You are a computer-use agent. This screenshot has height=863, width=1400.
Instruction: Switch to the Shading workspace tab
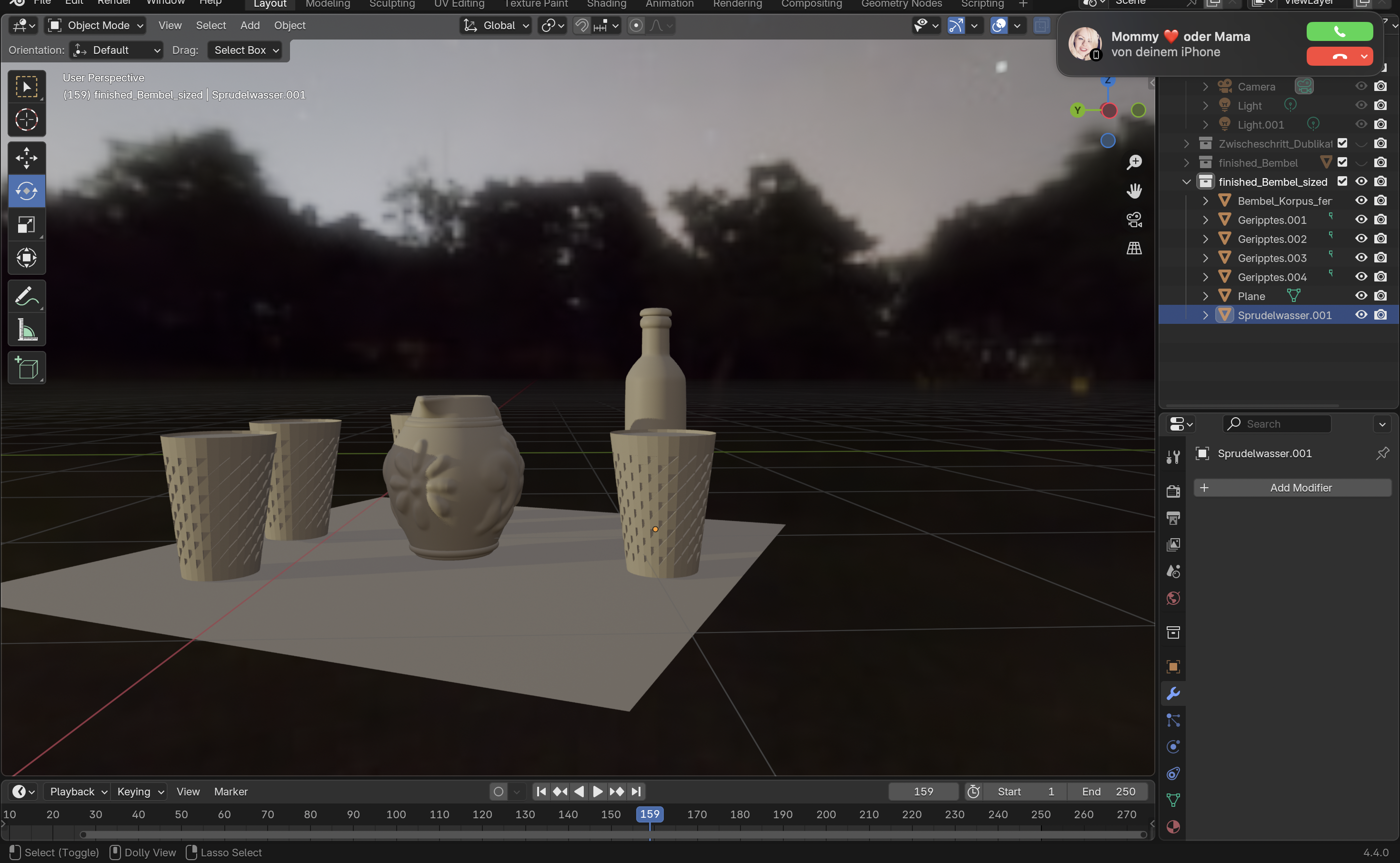tap(607, 5)
